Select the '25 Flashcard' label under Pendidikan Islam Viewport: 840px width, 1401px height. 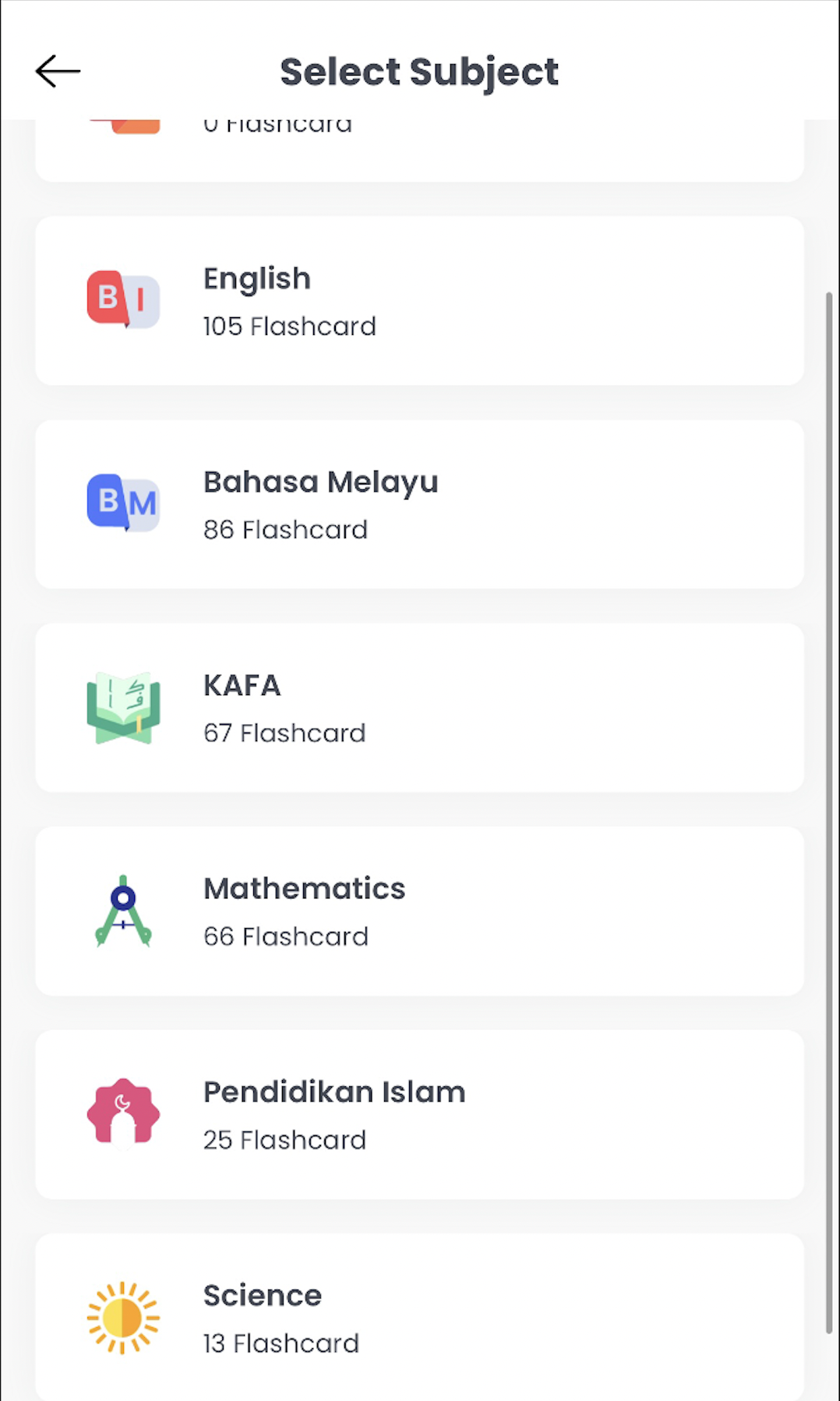tap(284, 1139)
